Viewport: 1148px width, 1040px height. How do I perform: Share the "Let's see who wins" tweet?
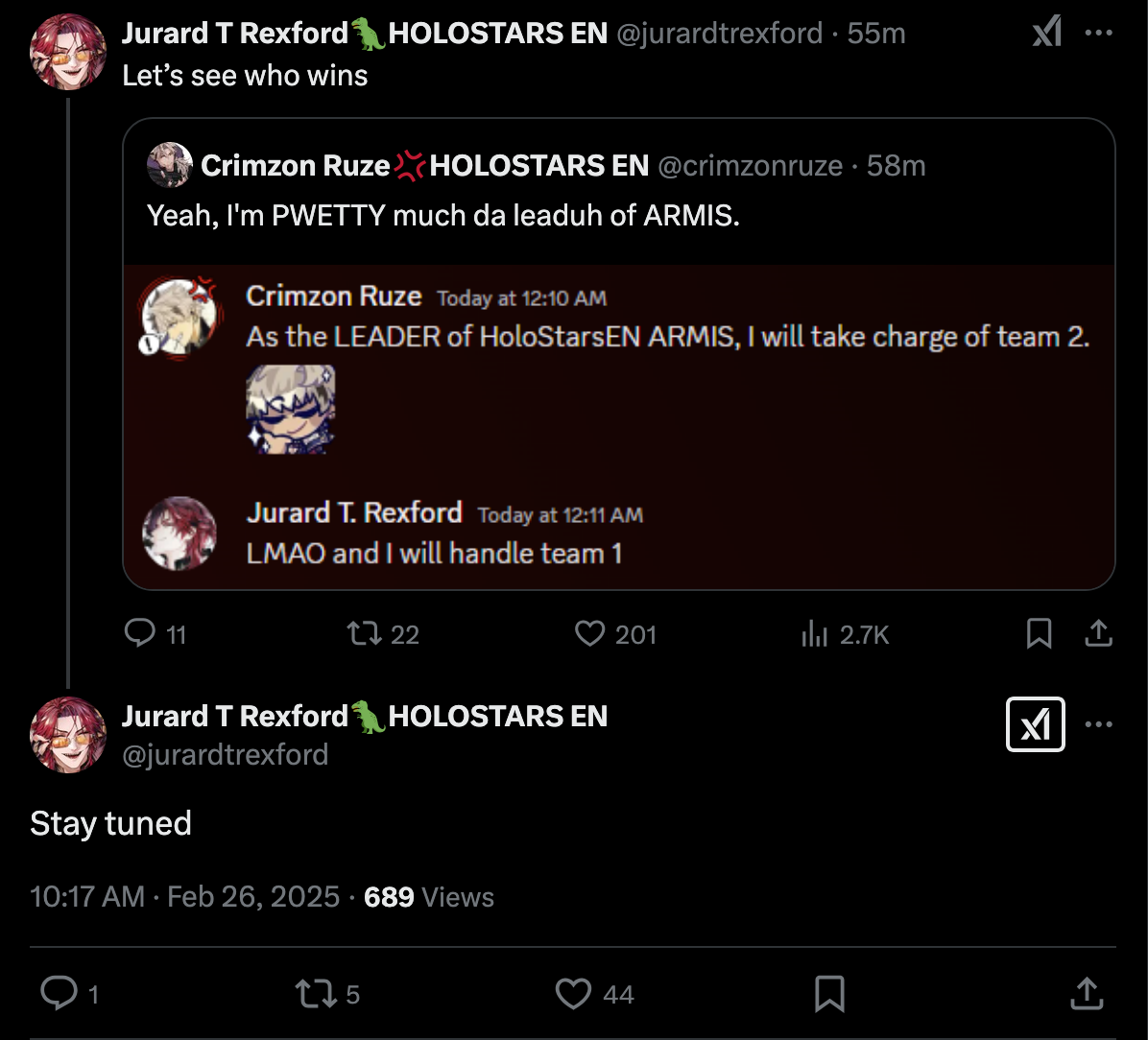[1098, 633]
